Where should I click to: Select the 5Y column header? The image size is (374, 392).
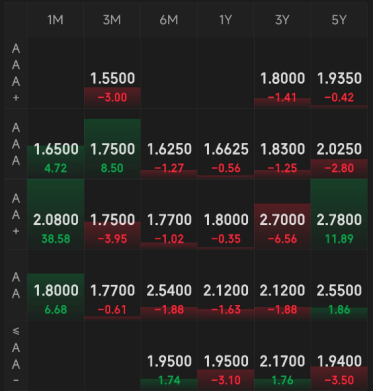tap(339, 20)
